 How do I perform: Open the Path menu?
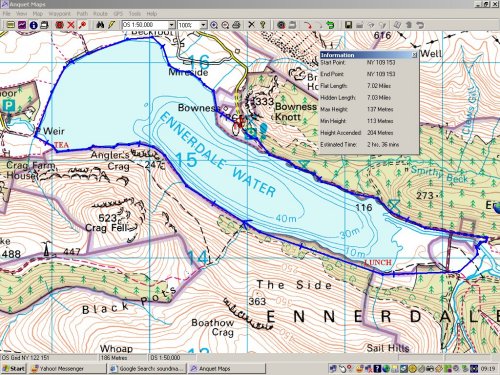pyautogui.click(x=82, y=14)
